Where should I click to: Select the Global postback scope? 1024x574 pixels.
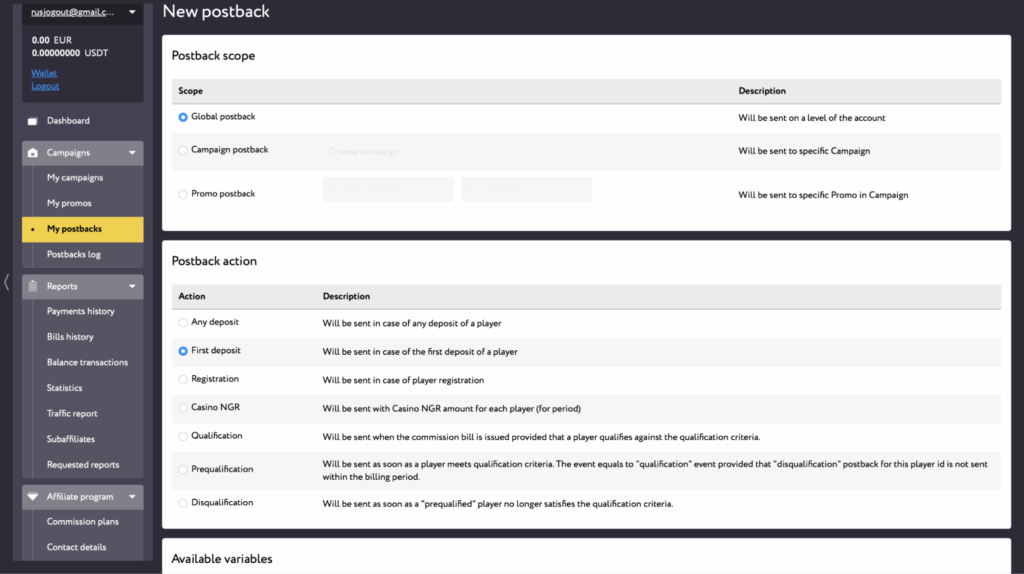pyautogui.click(x=183, y=117)
